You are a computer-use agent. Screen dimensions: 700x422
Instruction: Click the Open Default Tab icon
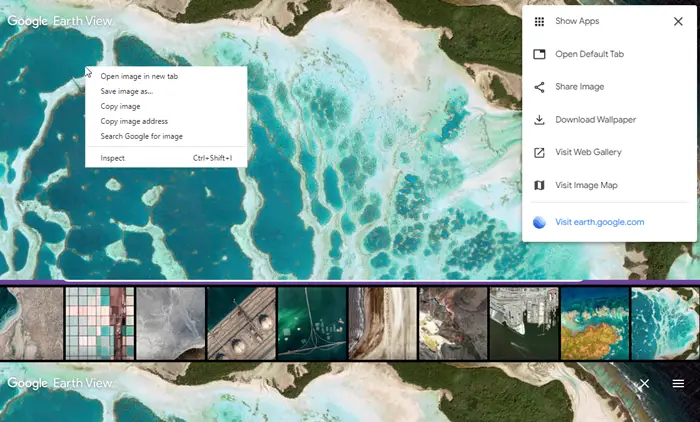(x=539, y=54)
